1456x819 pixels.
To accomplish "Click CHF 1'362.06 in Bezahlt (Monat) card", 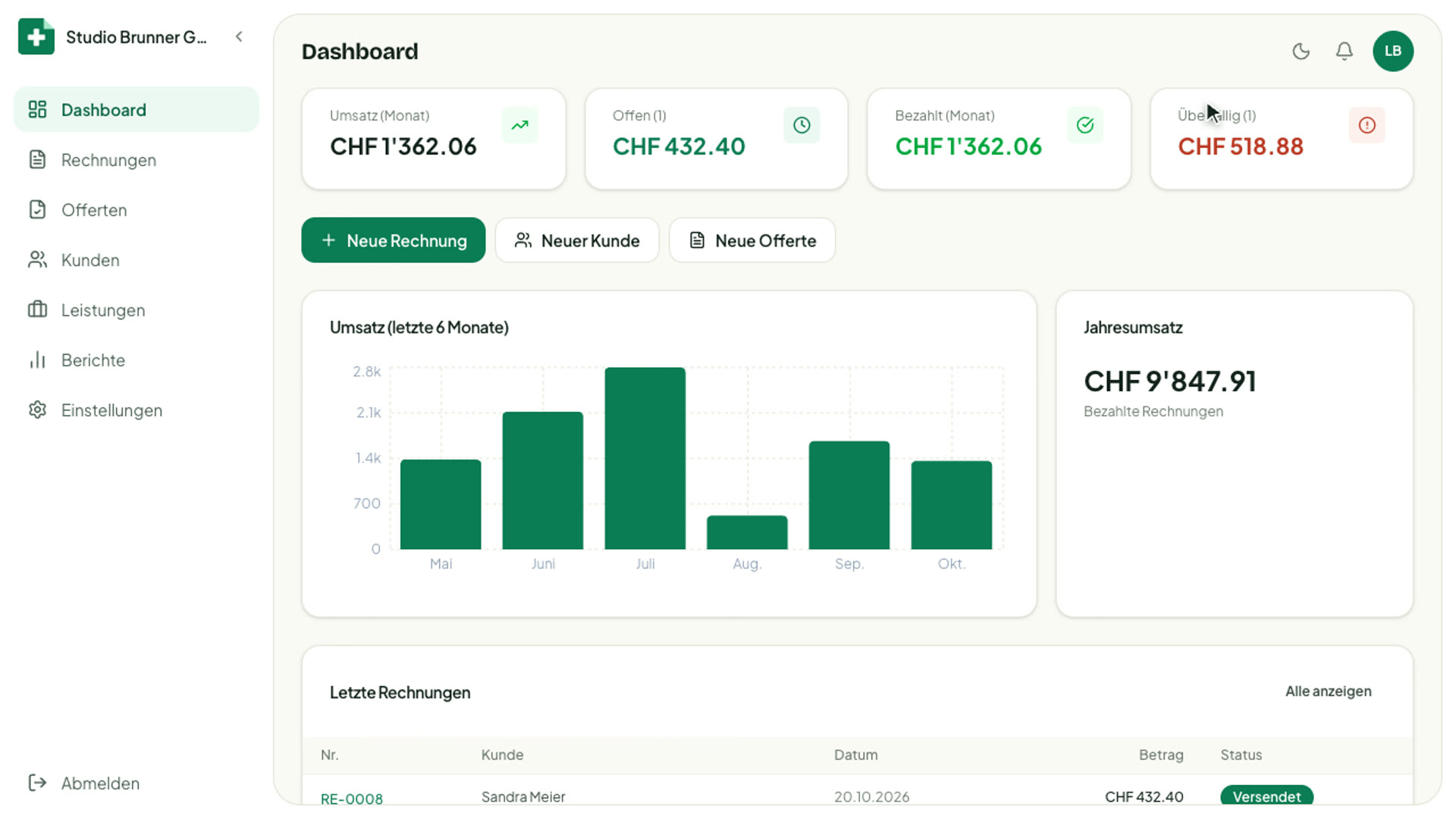I will pyautogui.click(x=968, y=146).
